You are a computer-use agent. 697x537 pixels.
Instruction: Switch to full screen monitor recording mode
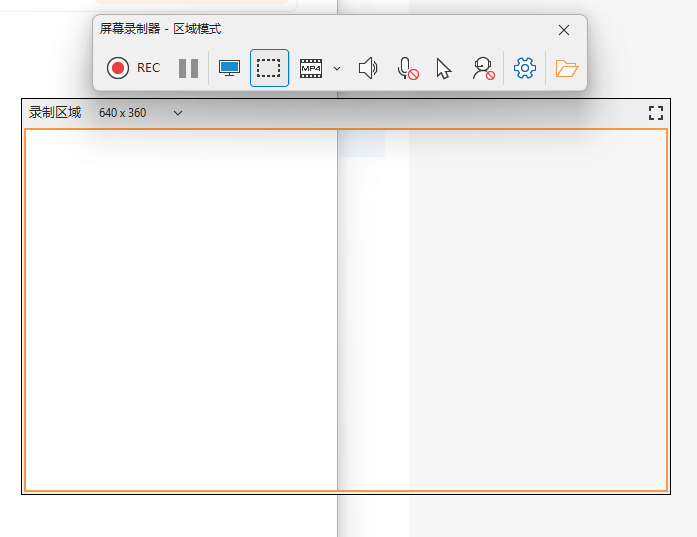tap(229, 68)
